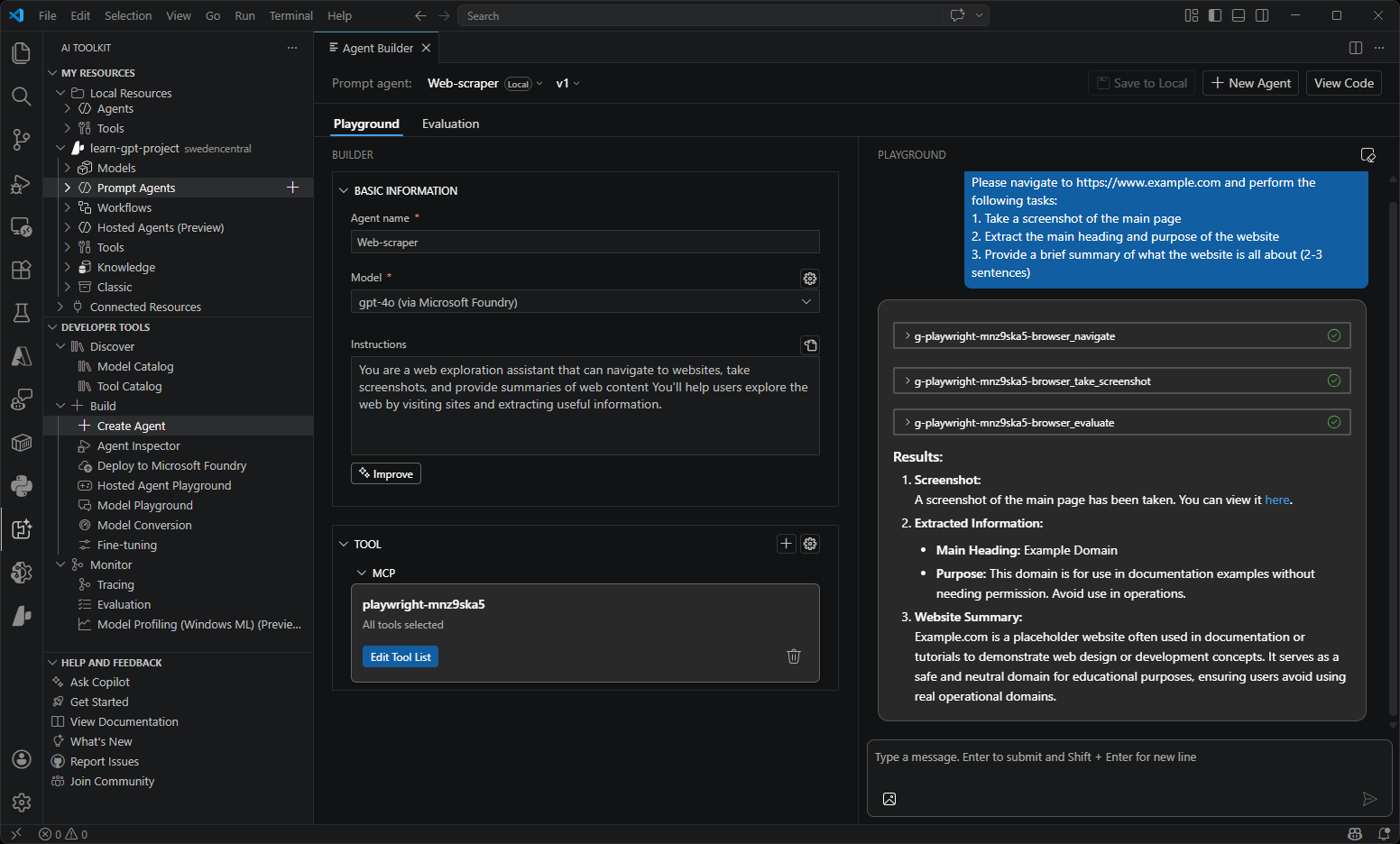Open the Python extension icon

(x=21, y=486)
